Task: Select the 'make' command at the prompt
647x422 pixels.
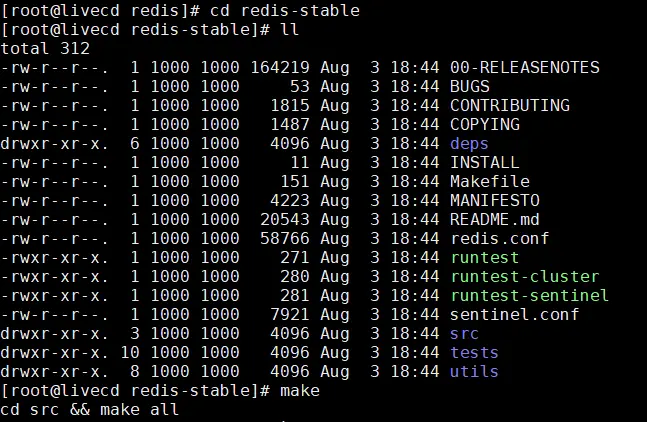Action: (x=300, y=390)
